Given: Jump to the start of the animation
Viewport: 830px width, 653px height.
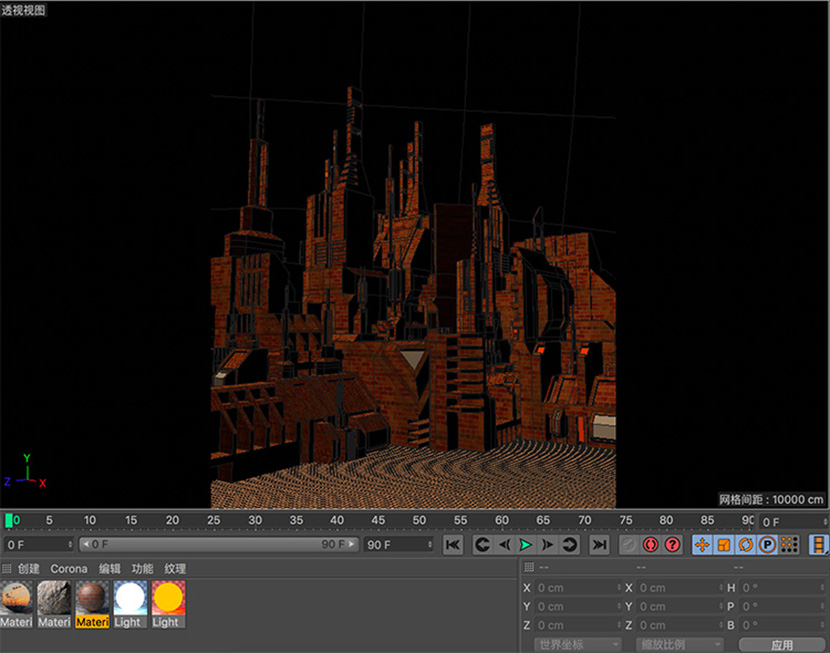Looking at the screenshot, I should click(453, 545).
